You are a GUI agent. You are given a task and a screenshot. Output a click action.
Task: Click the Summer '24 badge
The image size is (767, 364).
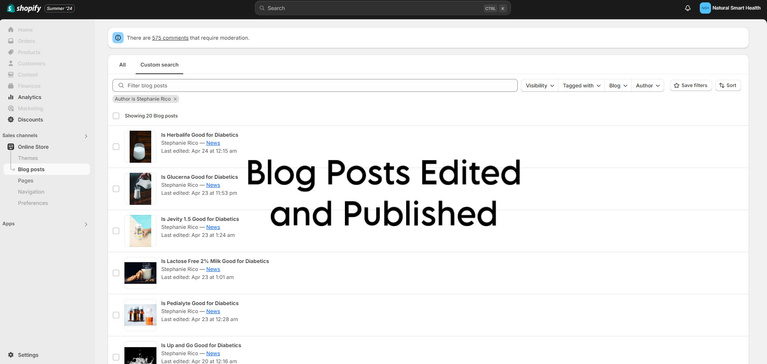click(59, 8)
